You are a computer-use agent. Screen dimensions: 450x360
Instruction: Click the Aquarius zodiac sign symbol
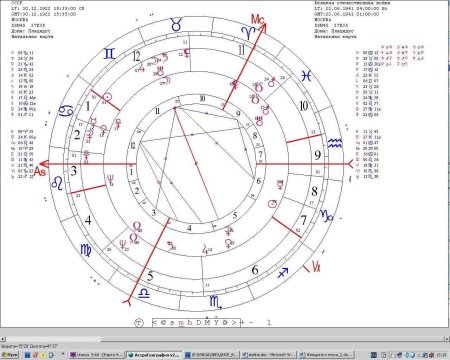click(335, 143)
